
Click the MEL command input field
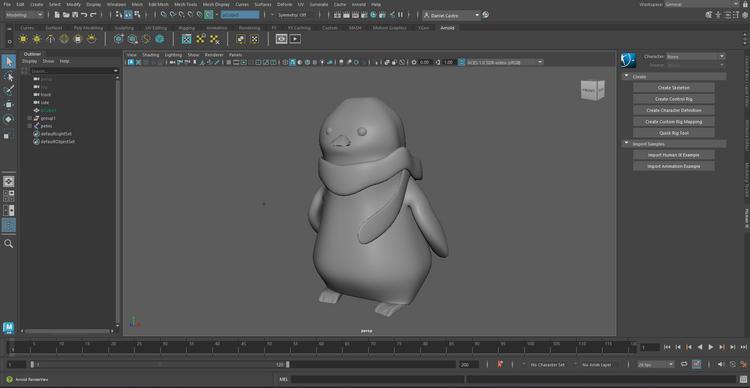tap(377, 379)
